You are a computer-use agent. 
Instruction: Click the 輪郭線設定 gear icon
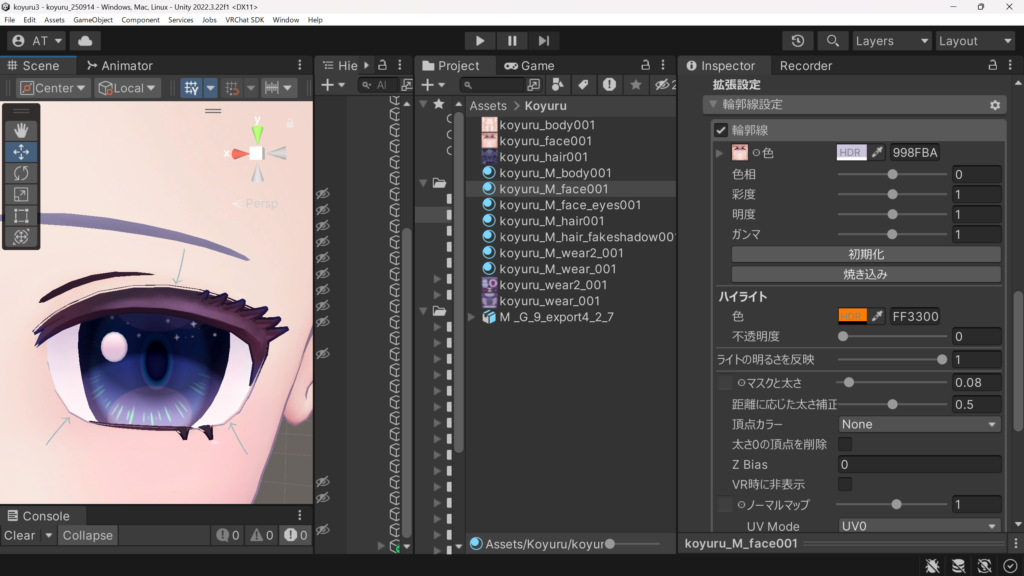pyautogui.click(x=995, y=104)
